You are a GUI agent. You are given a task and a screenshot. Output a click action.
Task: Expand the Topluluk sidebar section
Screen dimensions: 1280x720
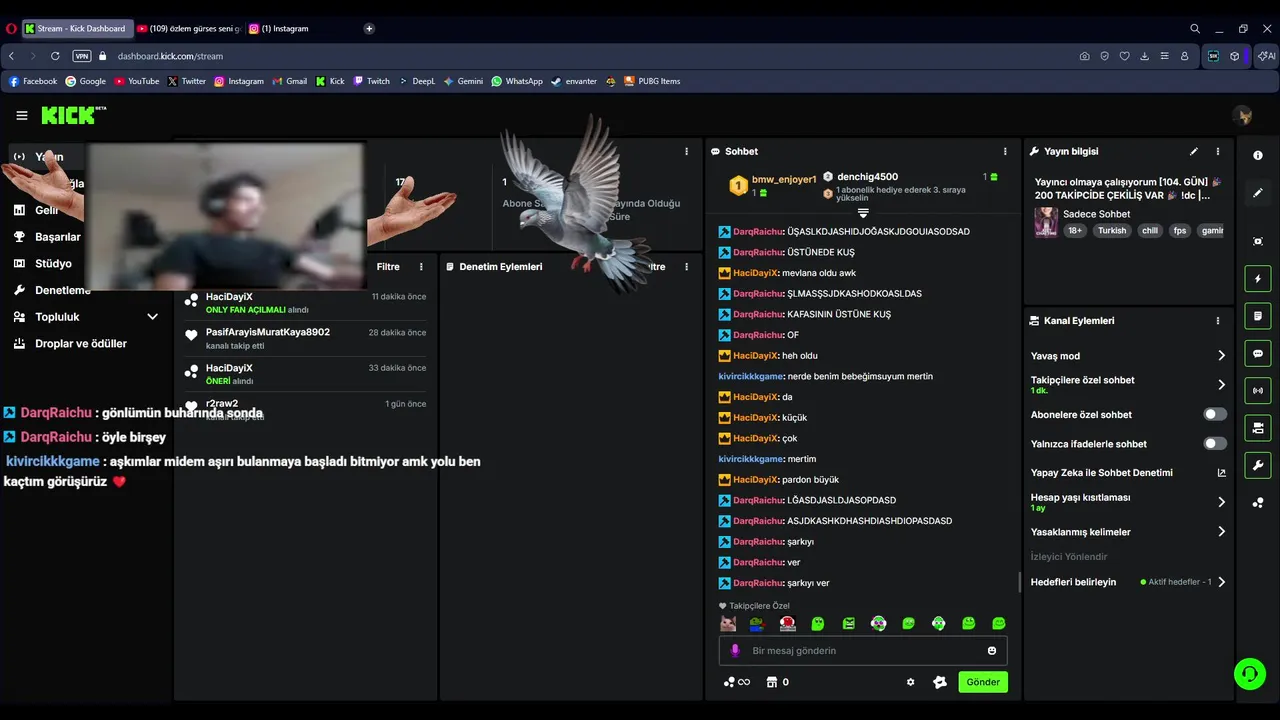[x=86, y=317]
